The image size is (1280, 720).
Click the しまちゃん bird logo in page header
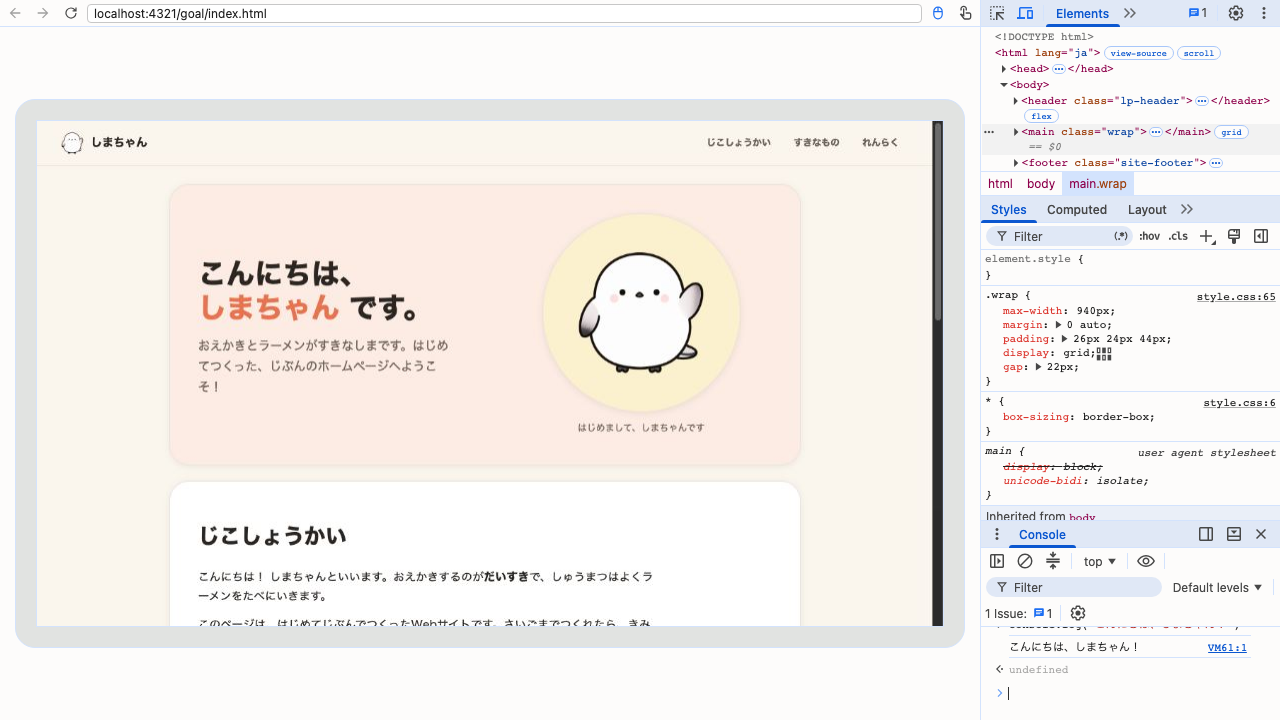[x=72, y=143]
